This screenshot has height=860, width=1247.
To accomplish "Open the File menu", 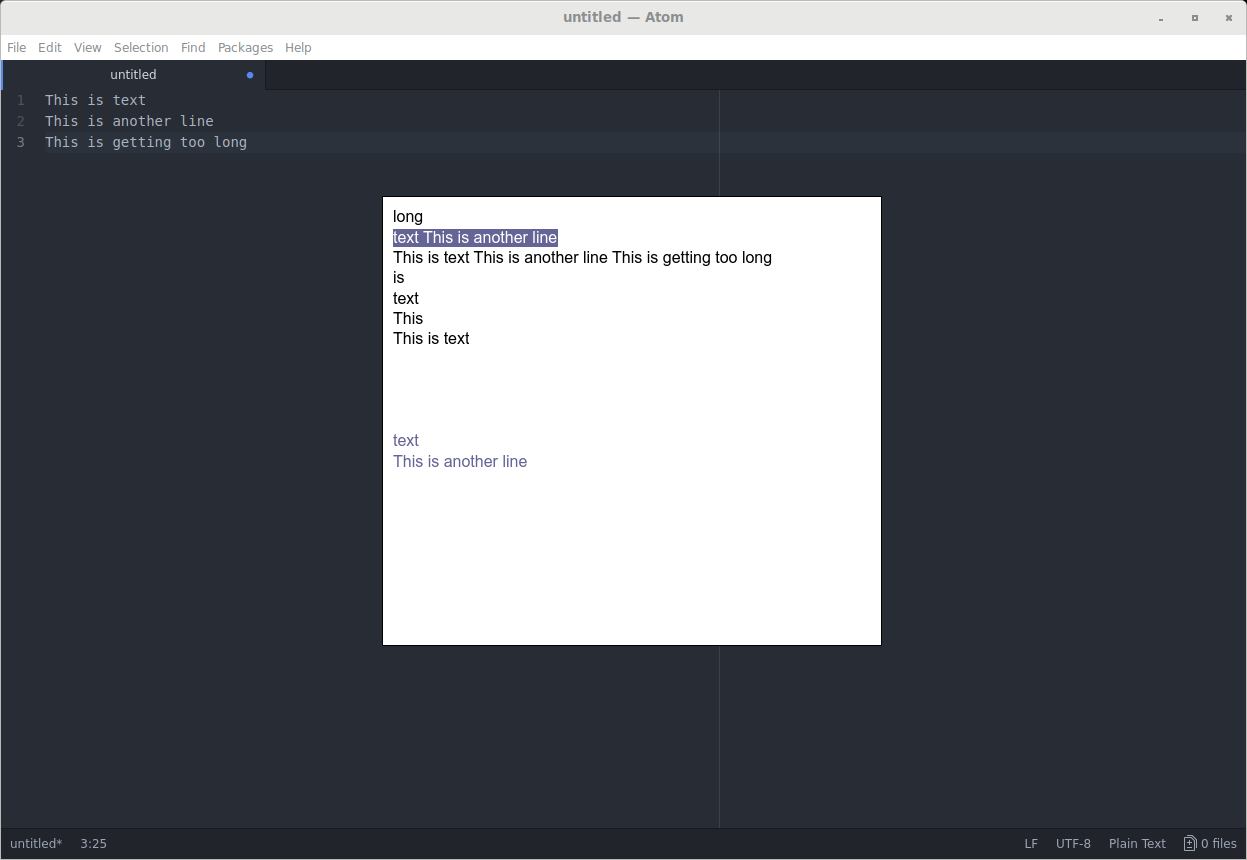I will [x=16, y=47].
